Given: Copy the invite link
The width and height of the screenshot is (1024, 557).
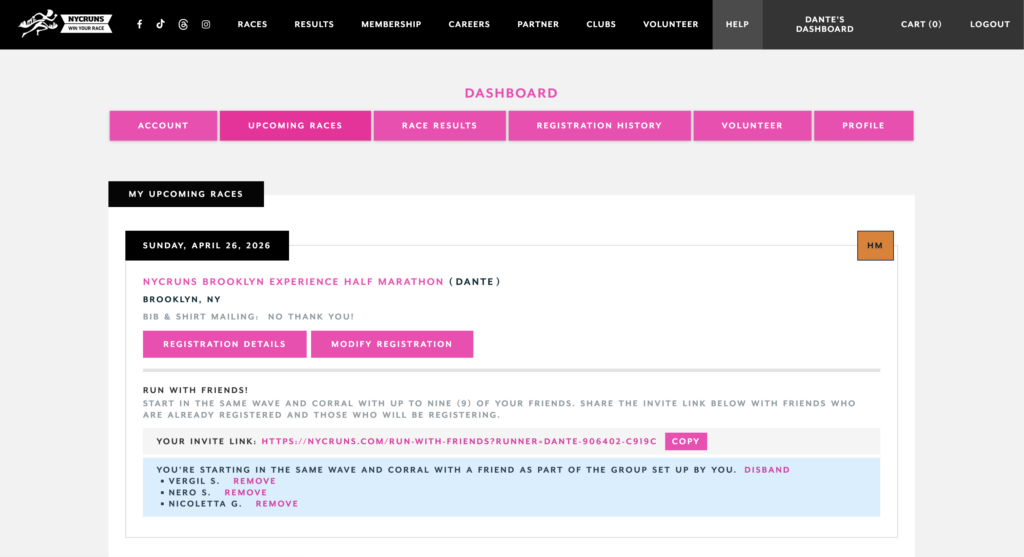Looking at the screenshot, I should pos(685,441).
